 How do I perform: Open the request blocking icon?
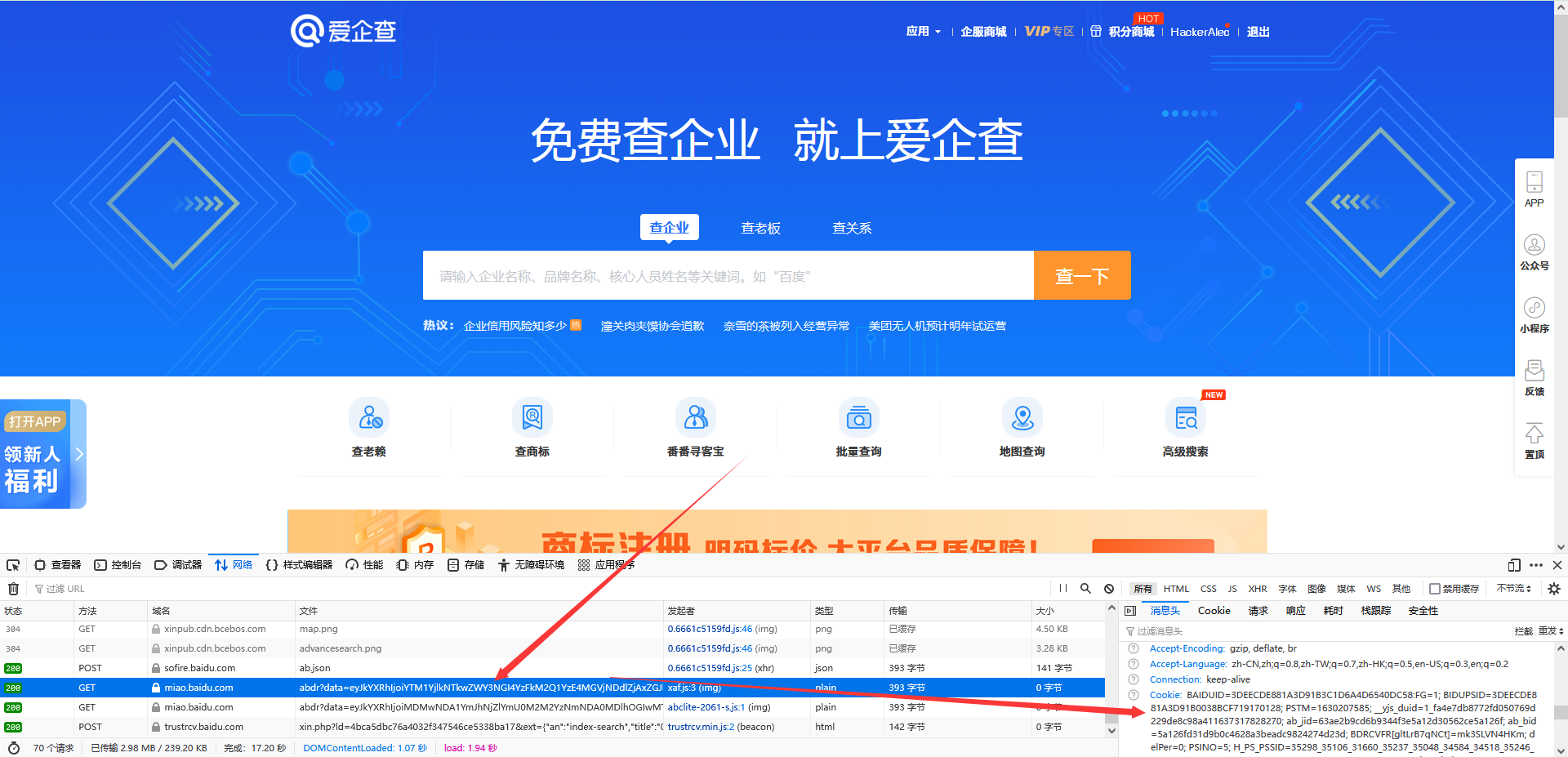tap(1109, 588)
